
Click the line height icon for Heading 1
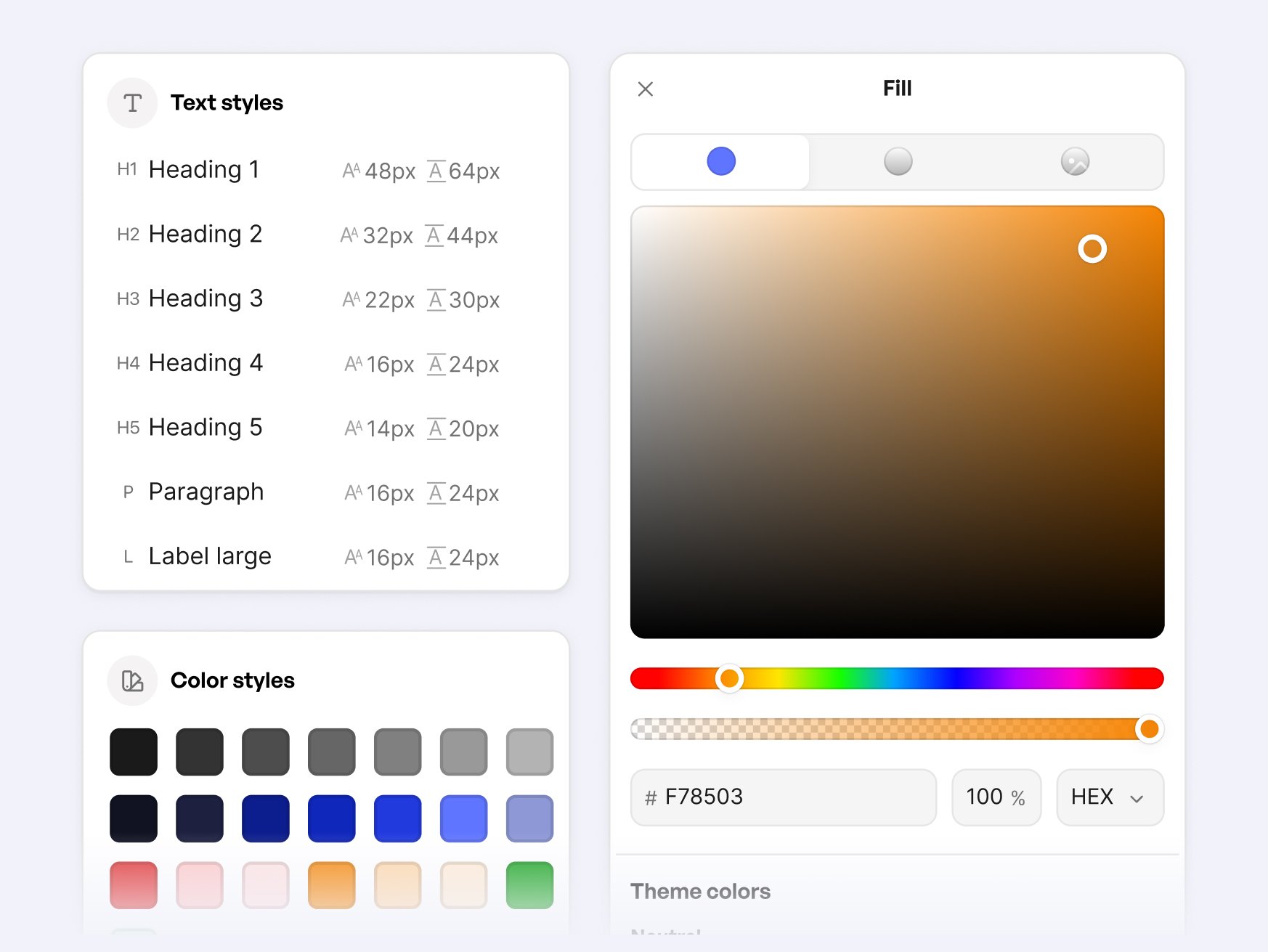pos(436,171)
